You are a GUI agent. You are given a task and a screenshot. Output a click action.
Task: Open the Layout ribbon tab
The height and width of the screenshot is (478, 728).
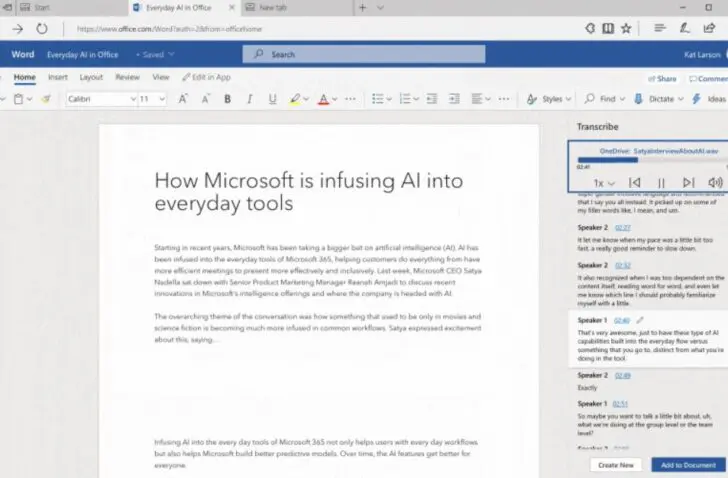point(91,78)
